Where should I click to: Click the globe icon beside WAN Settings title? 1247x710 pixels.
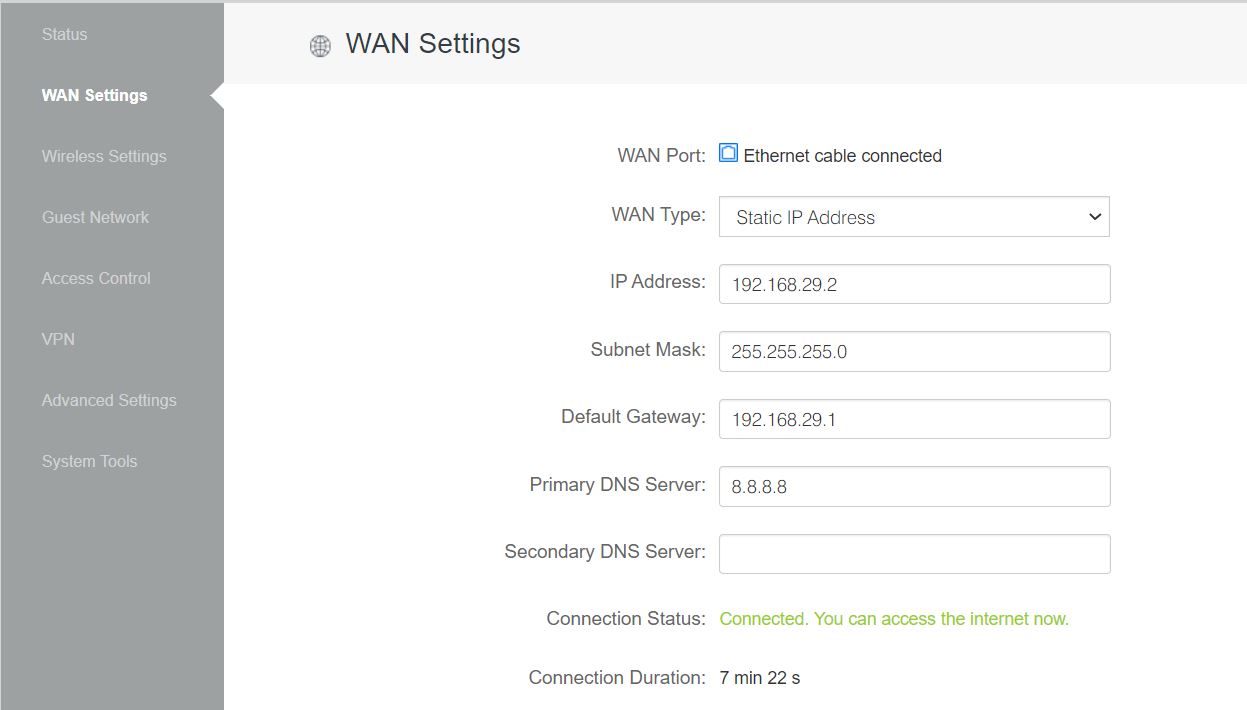click(320, 46)
